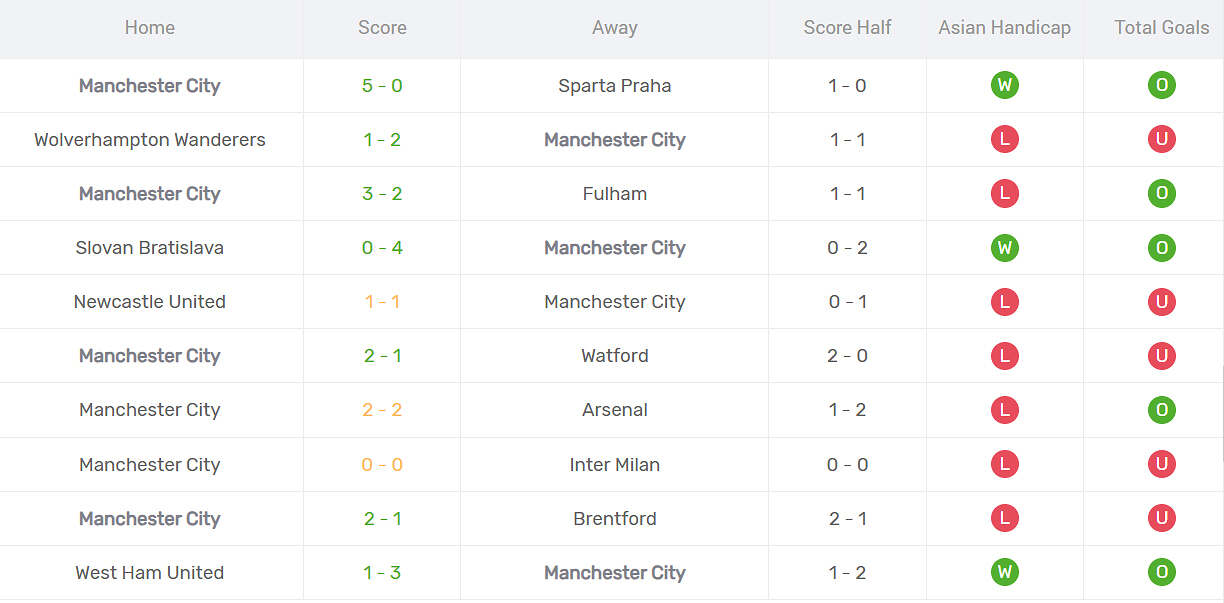Click the W handicap badge in Slovan Bratislava row
Image resolution: width=1224 pixels, height=603 pixels.
[1004, 248]
